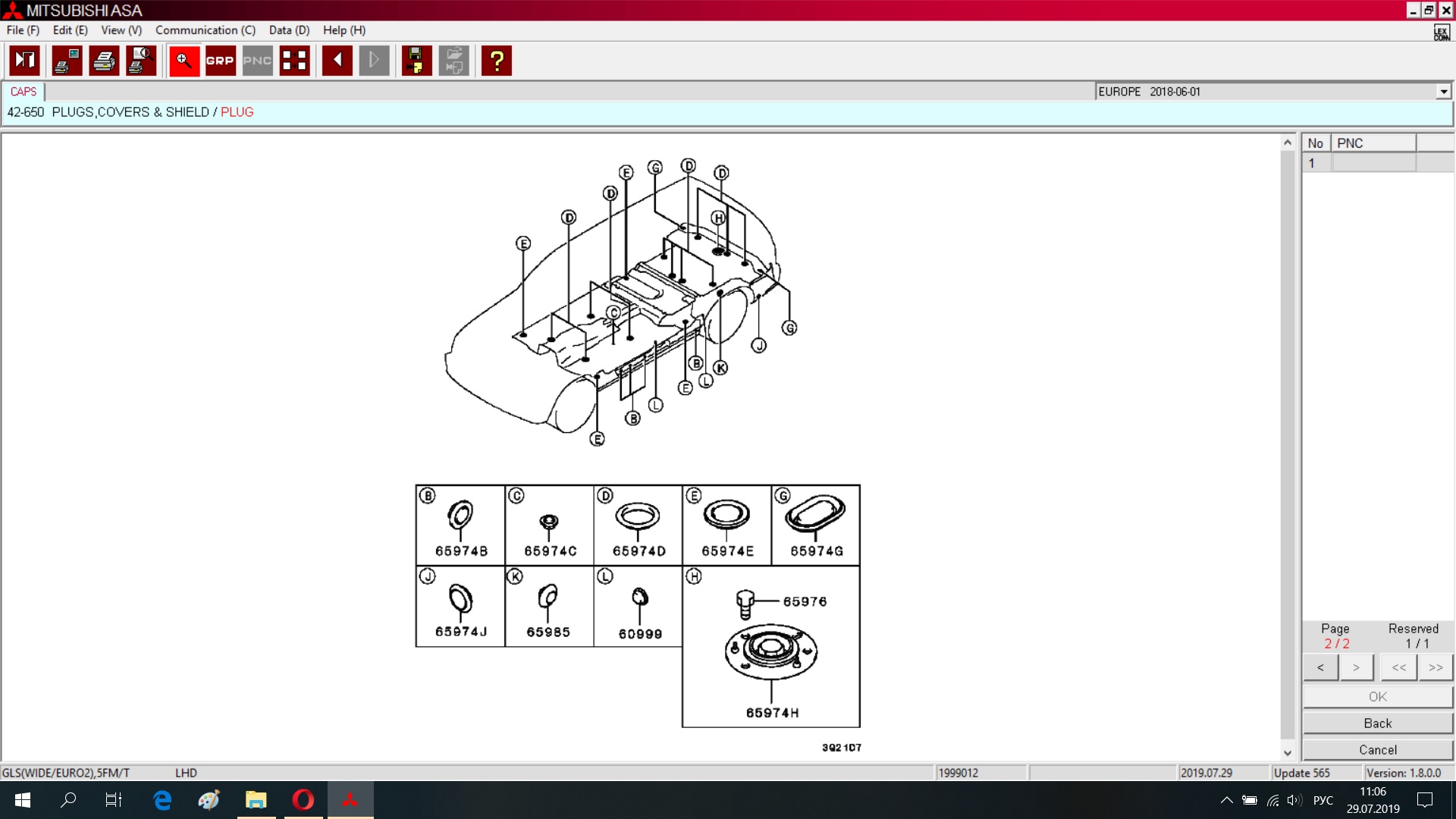
Task: Expand the EUROPE 2018-06-01 catalog dropdown
Action: [1443, 92]
